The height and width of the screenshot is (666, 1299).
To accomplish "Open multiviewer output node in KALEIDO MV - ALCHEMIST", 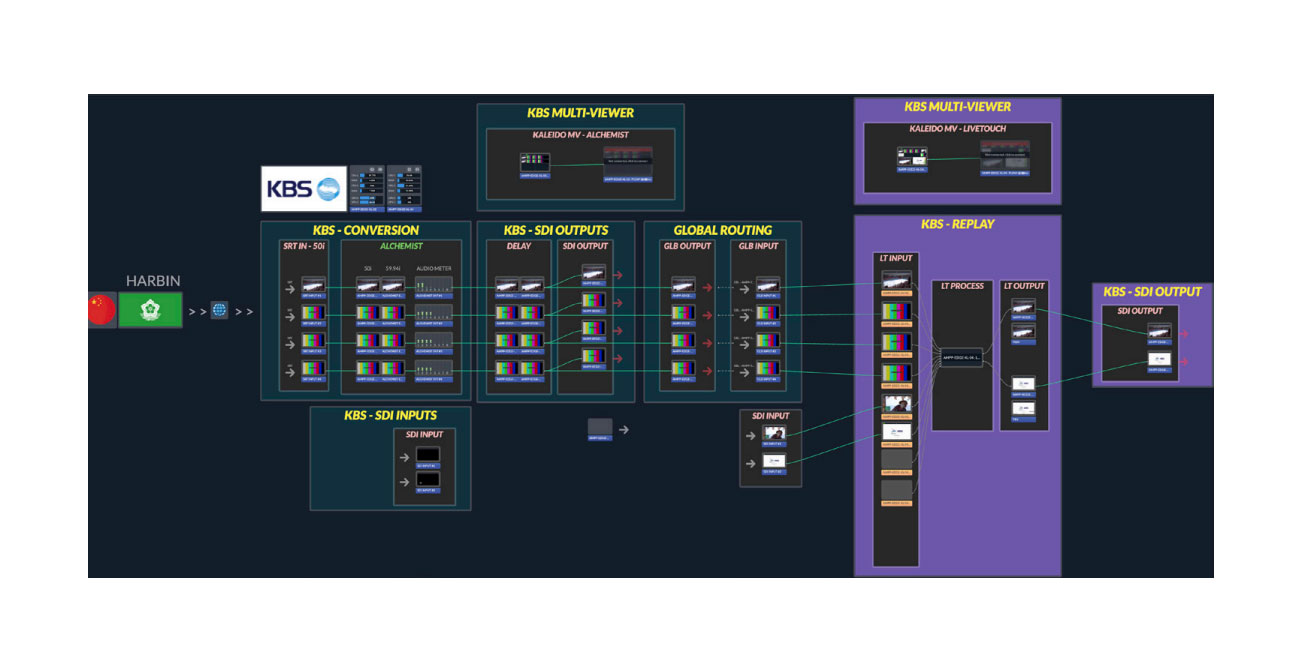I will pos(627,163).
